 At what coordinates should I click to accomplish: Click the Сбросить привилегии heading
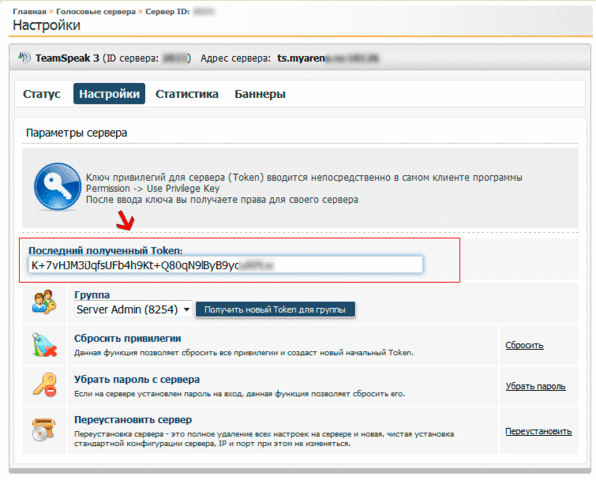(x=127, y=338)
